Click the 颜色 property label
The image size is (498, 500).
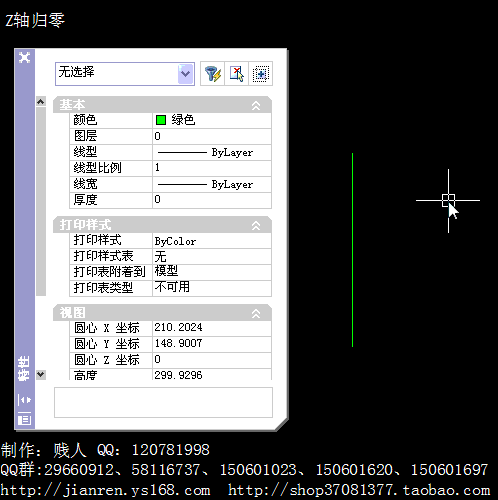pos(85,120)
